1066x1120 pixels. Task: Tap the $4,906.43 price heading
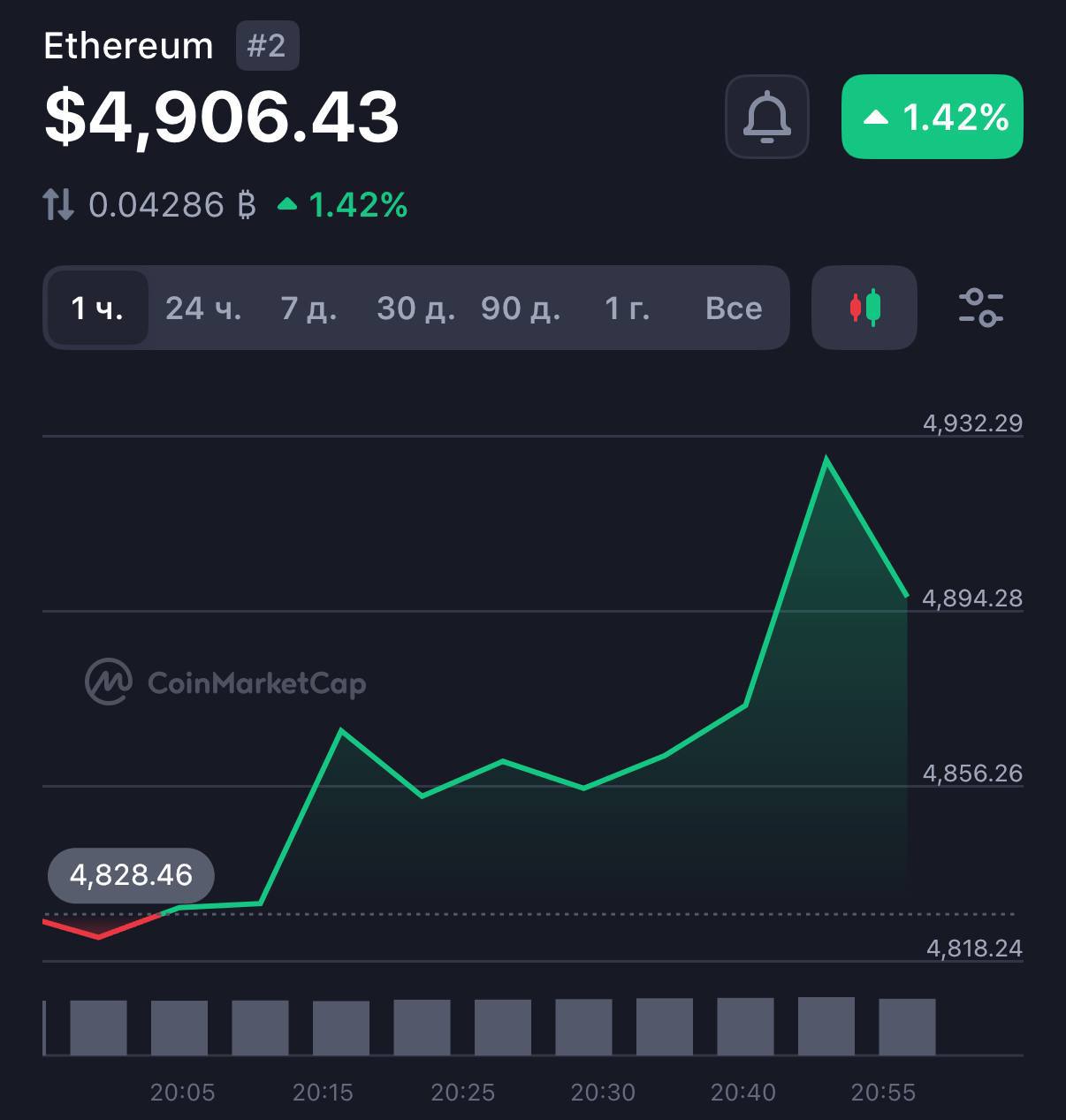(x=222, y=117)
